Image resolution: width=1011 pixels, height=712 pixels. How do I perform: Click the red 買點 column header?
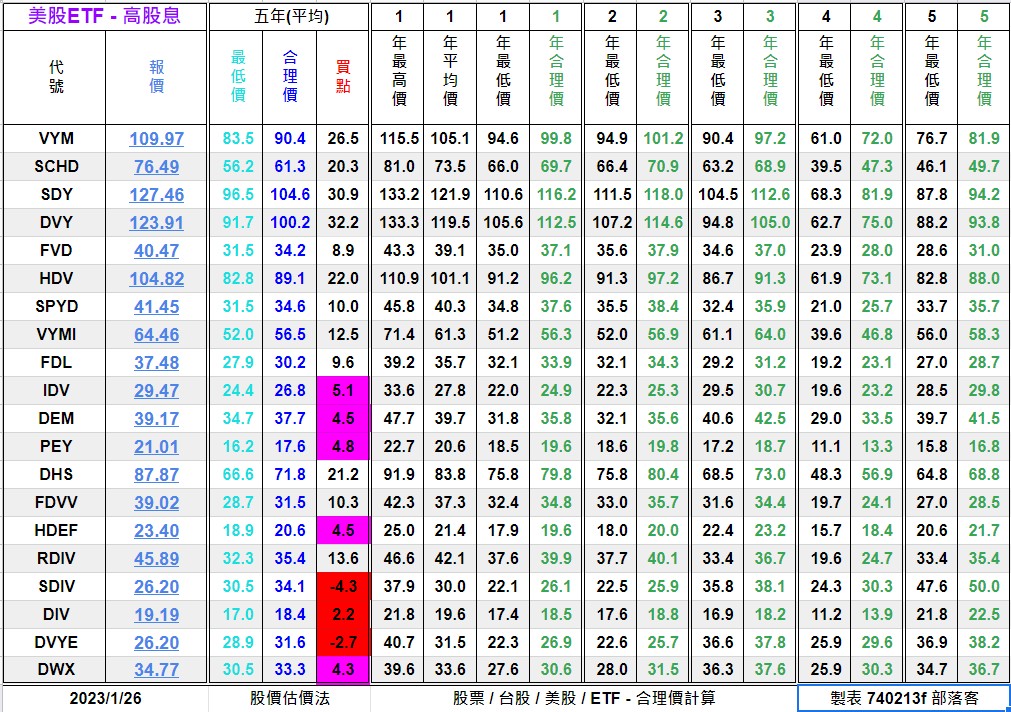click(343, 78)
